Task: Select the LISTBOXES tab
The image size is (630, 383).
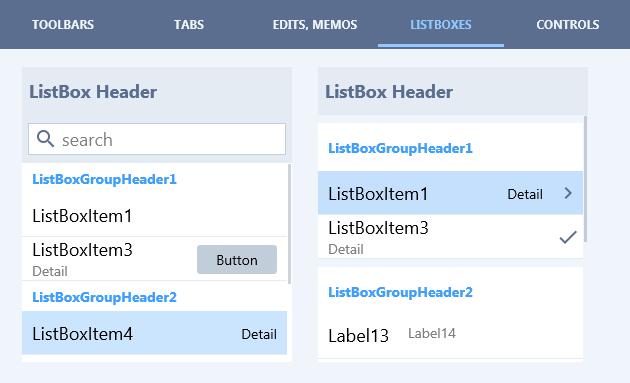Action: (441, 25)
